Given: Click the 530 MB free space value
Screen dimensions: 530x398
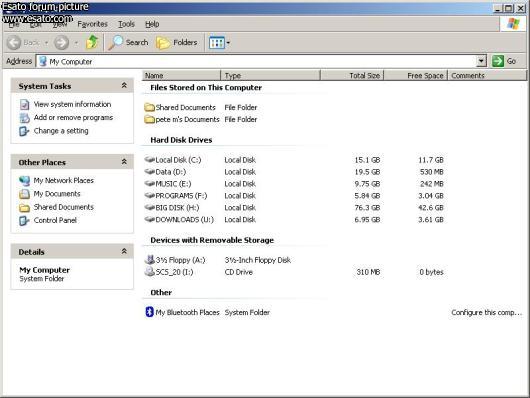Looking at the screenshot, I should point(431,172).
